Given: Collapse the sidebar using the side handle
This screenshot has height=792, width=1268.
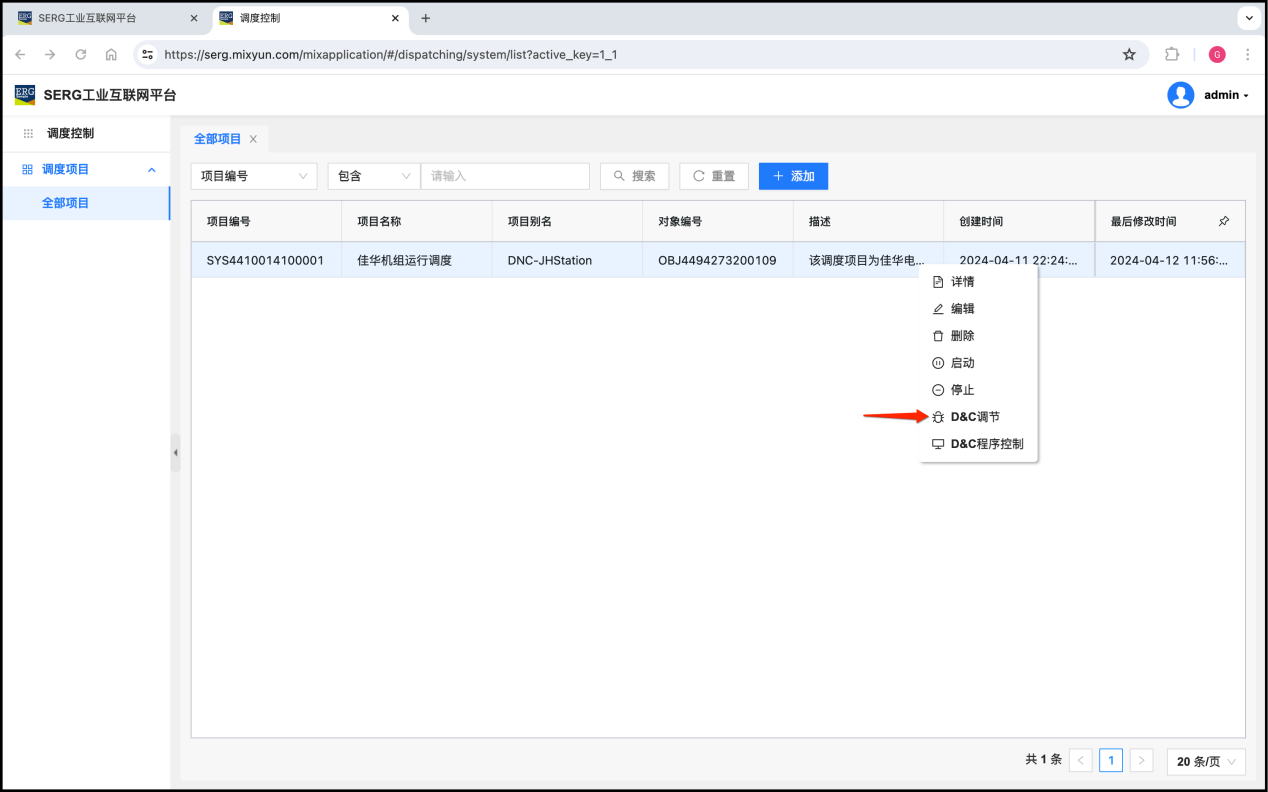Looking at the screenshot, I should coord(175,453).
